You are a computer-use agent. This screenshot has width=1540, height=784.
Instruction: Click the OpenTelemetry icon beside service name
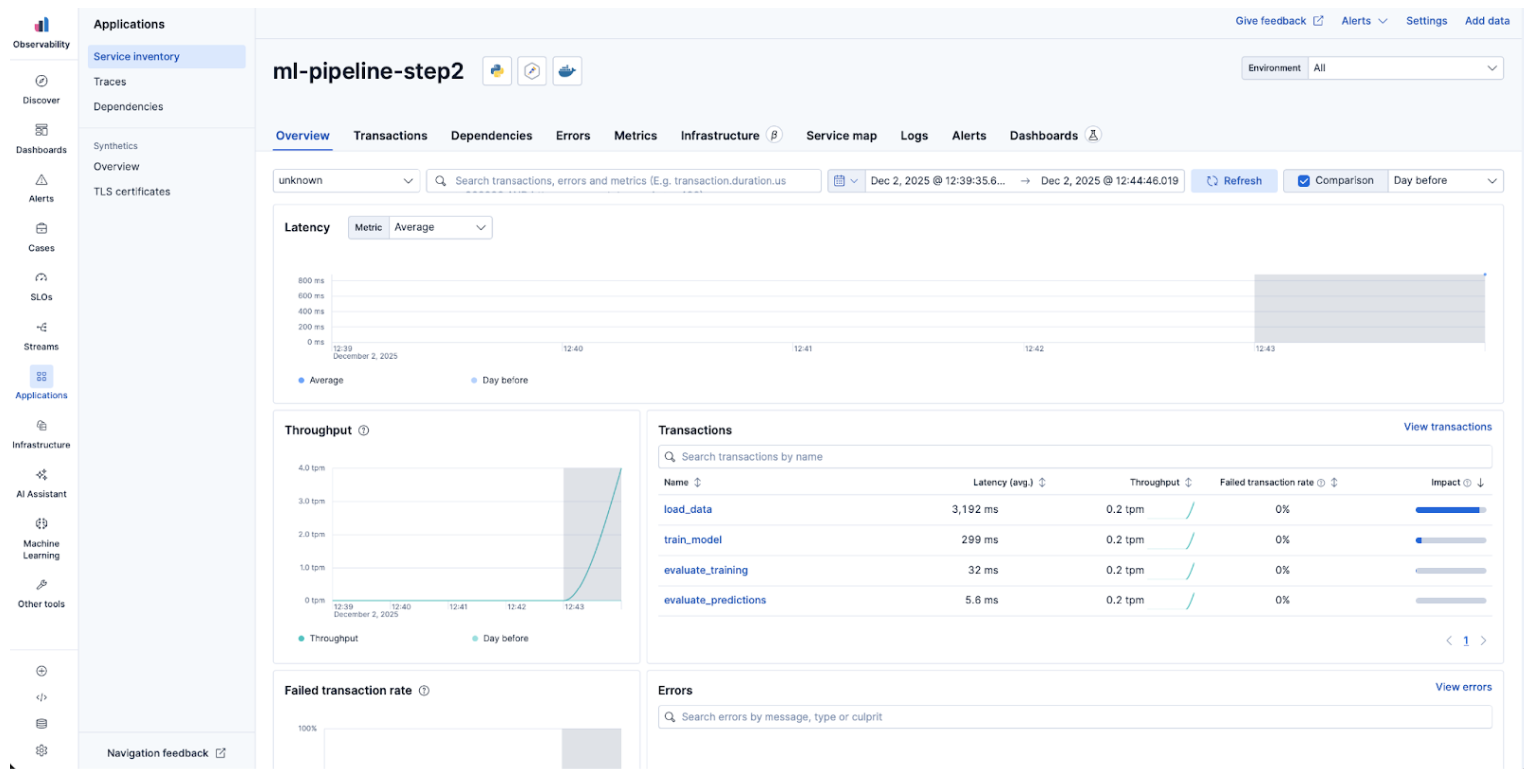click(531, 71)
